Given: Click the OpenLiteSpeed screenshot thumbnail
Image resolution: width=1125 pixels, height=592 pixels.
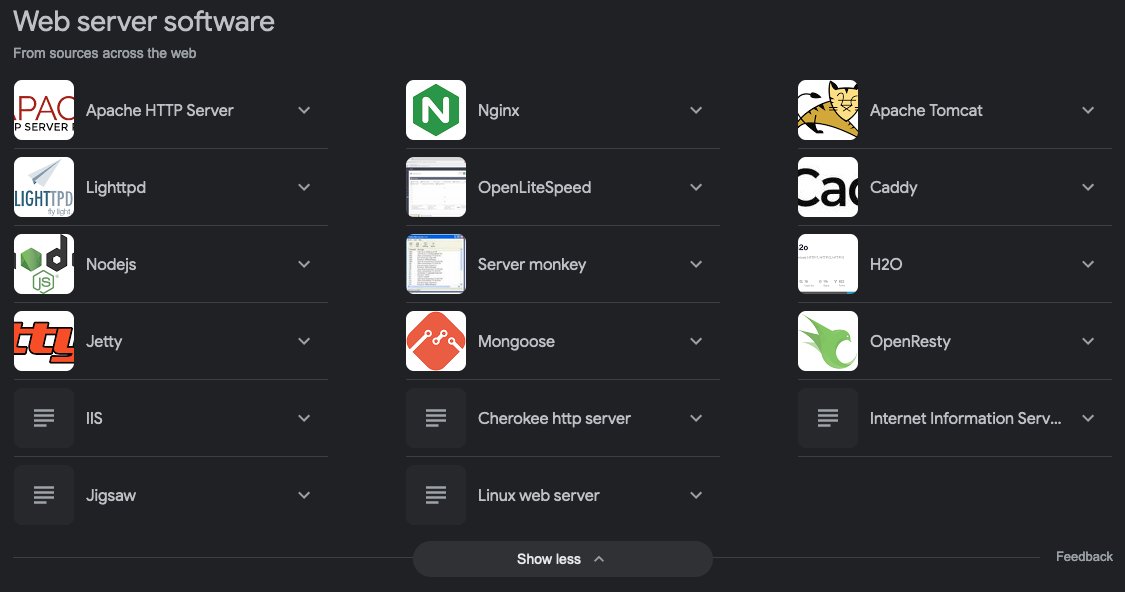Looking at the screenshot, I should pyautogui.click(x=436, y=187).
